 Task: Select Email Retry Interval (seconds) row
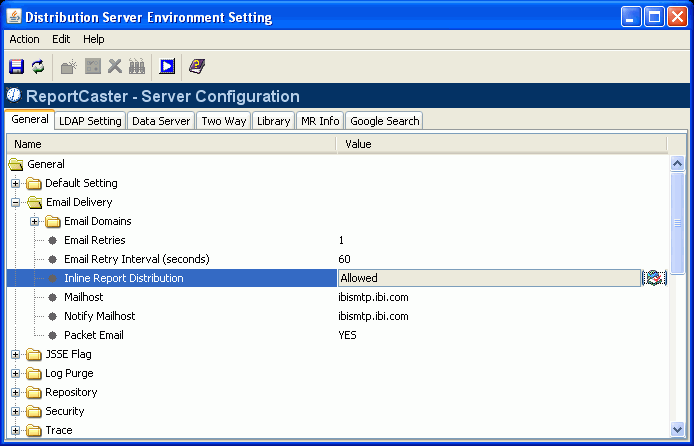pos(337,259)
